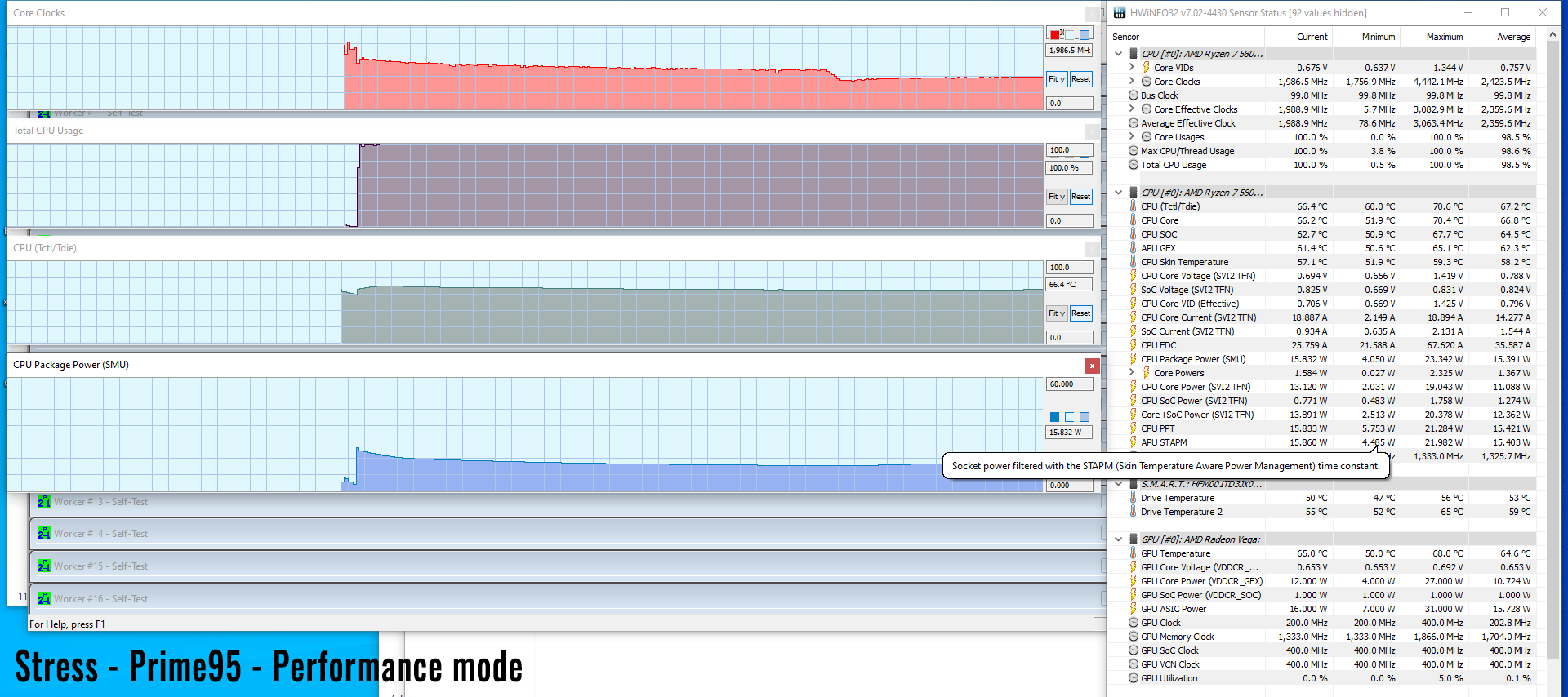
Task: Click the Current column header
Action: click(1298, 37)
